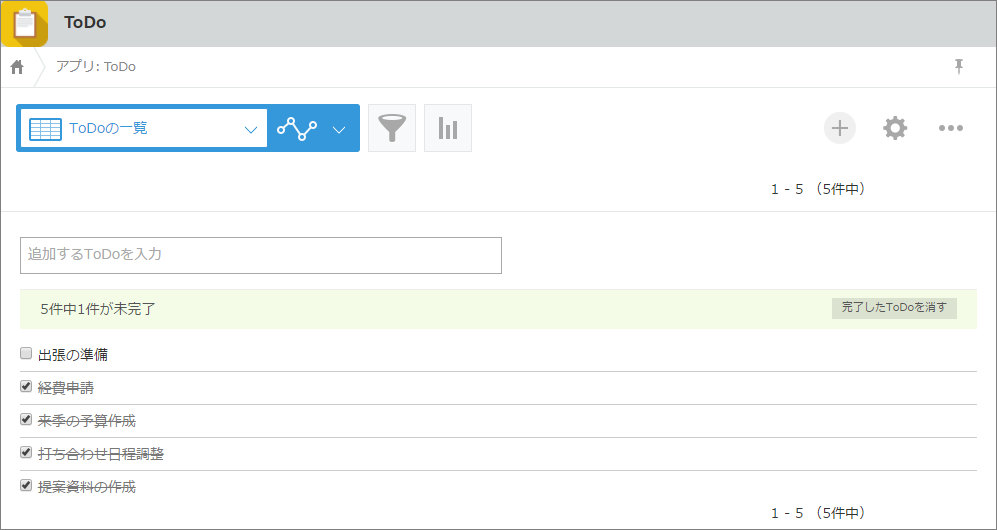
Task: Click the 追加するToDoを入力 text field
Action: 260,255
